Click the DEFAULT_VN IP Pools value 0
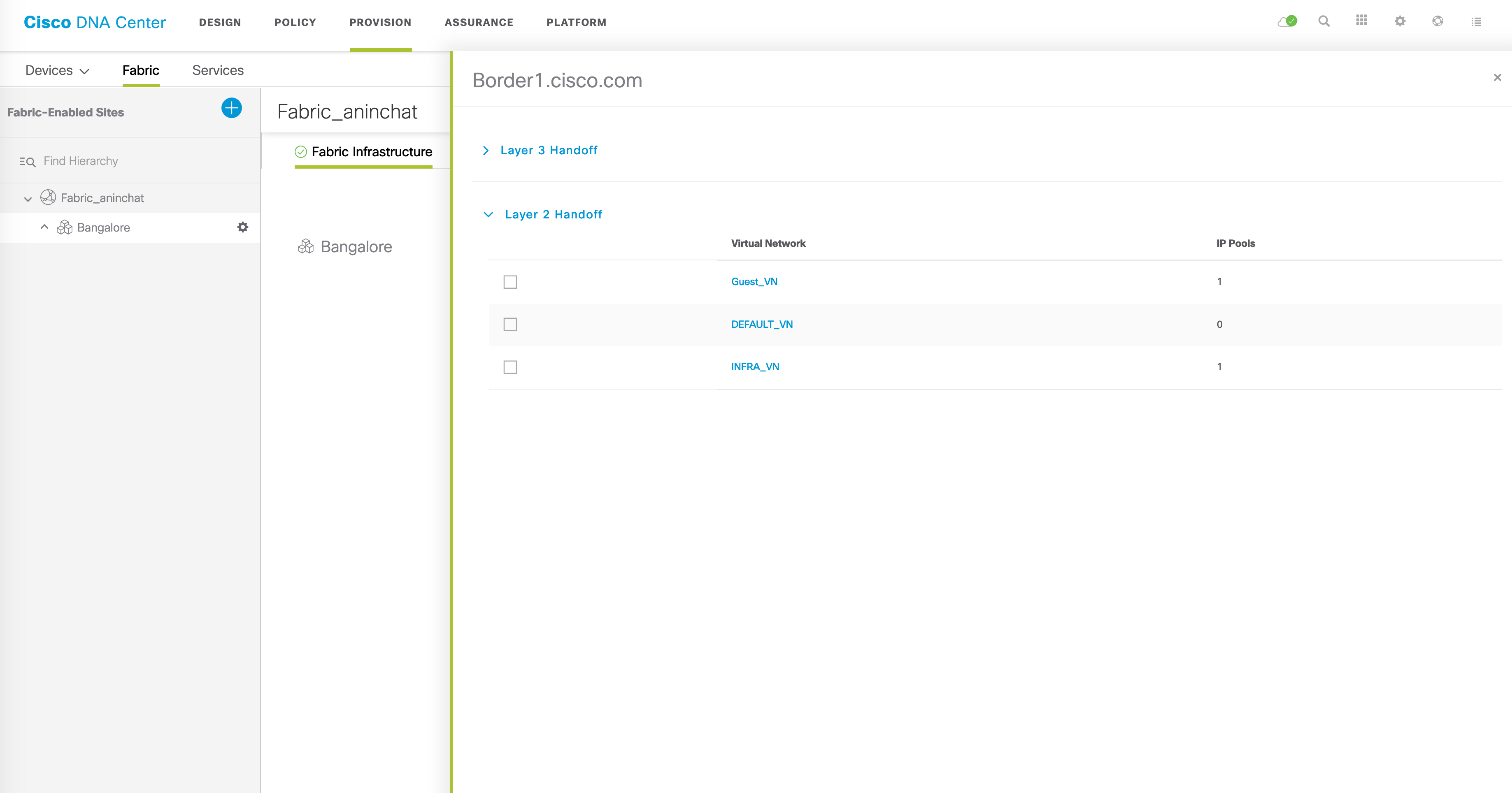The height and width of the screenshot is (793, 1512). pos(1219,325)
